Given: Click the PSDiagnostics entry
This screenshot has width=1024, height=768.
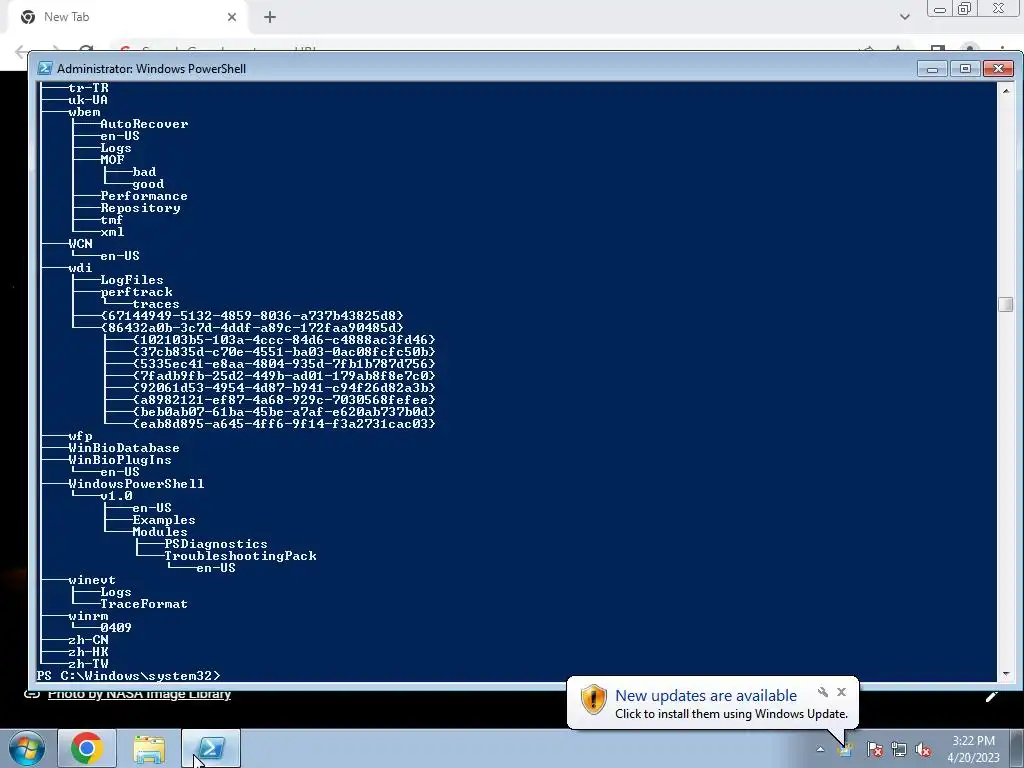Looking at the screenshot, I should [216, 544].
